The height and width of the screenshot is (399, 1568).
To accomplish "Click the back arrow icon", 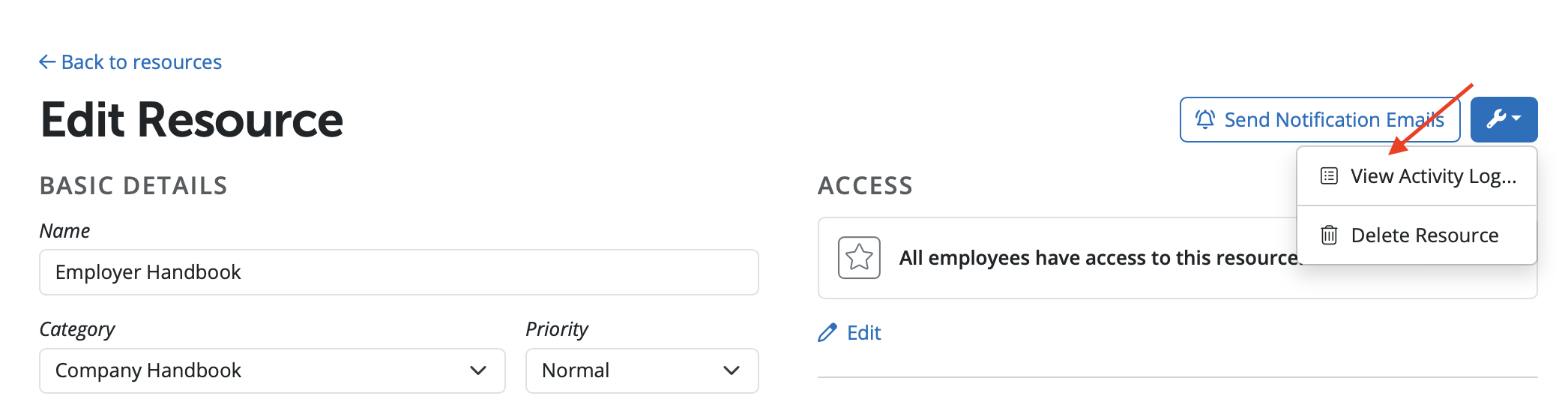I will [46, 61].
